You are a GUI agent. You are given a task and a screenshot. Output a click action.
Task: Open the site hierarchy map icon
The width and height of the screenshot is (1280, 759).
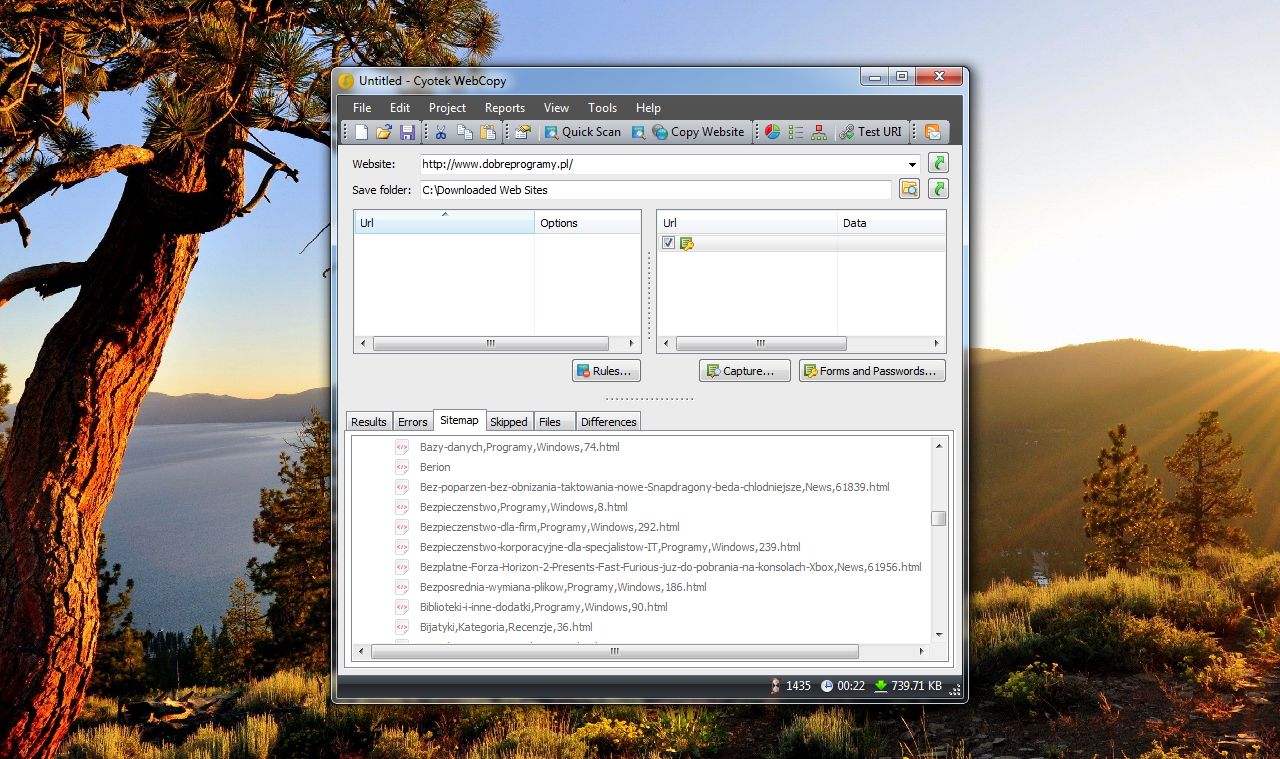[x=819, y=131]
